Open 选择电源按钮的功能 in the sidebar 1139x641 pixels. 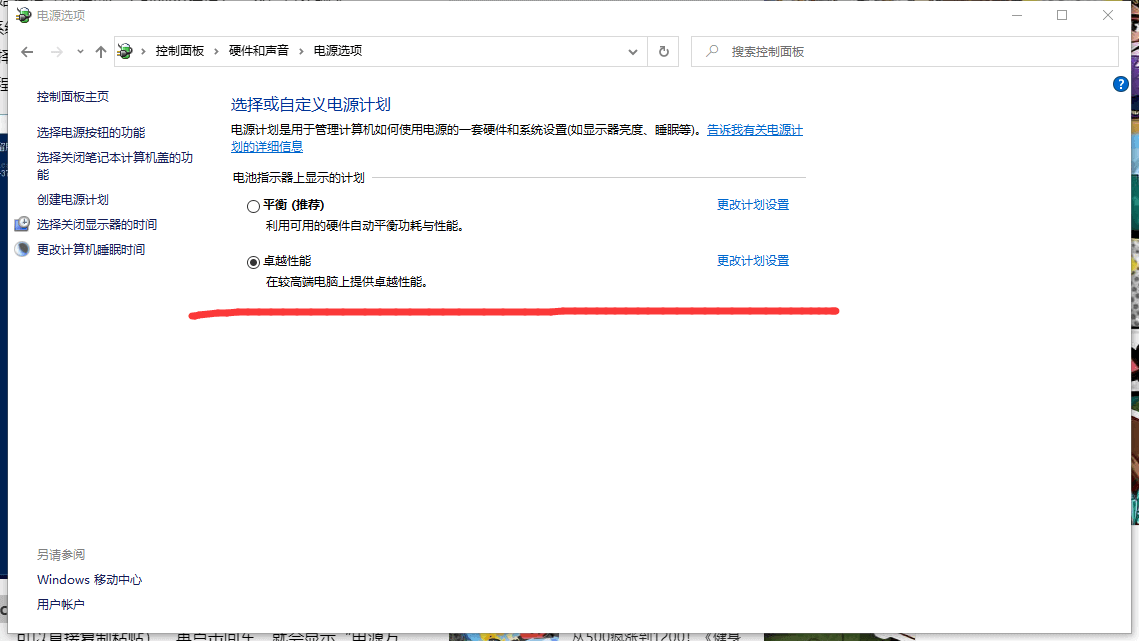(x=91, y=133)
